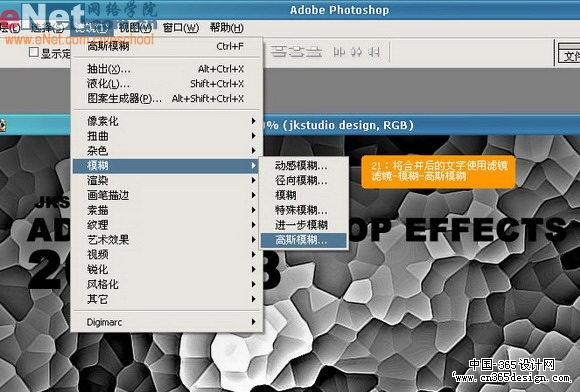Open the 其它 filter submenu
Image resolution: width=580 pixels, height=392 pixels.
point(167,299)
